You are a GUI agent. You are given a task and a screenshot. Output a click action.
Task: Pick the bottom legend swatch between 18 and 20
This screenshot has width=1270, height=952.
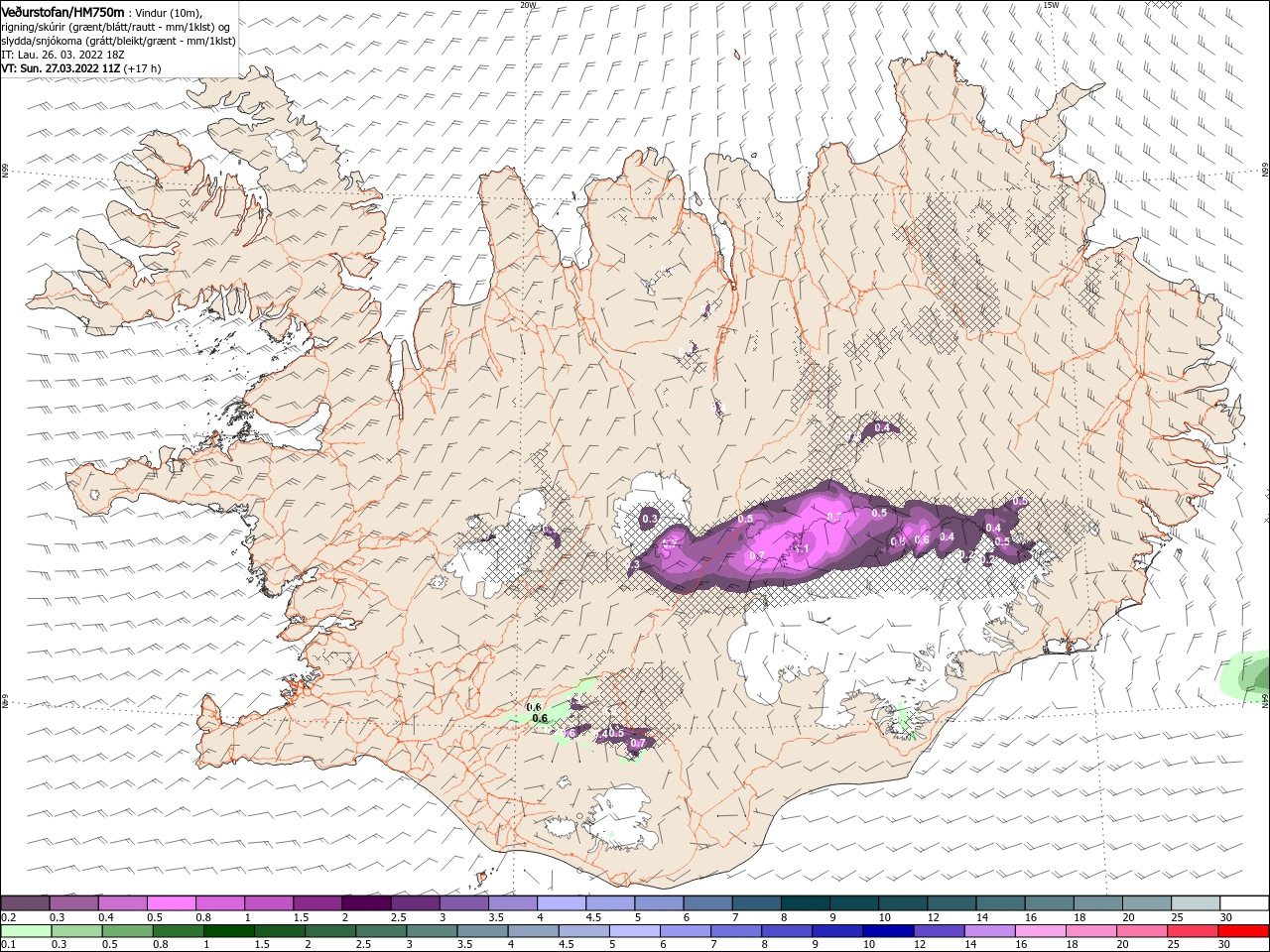1091,931
